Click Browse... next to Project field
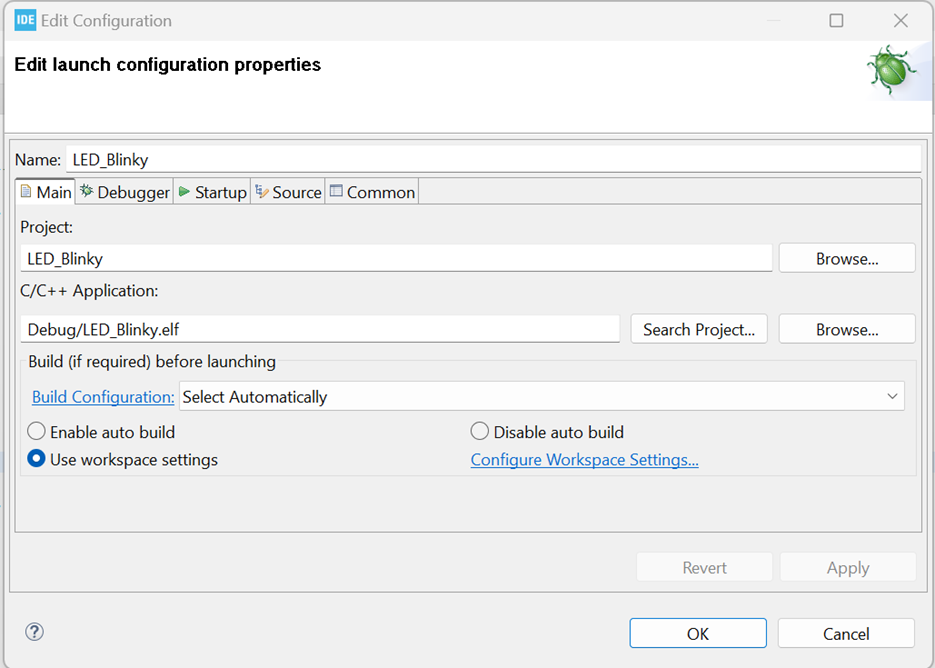 [x=847, y=258]
